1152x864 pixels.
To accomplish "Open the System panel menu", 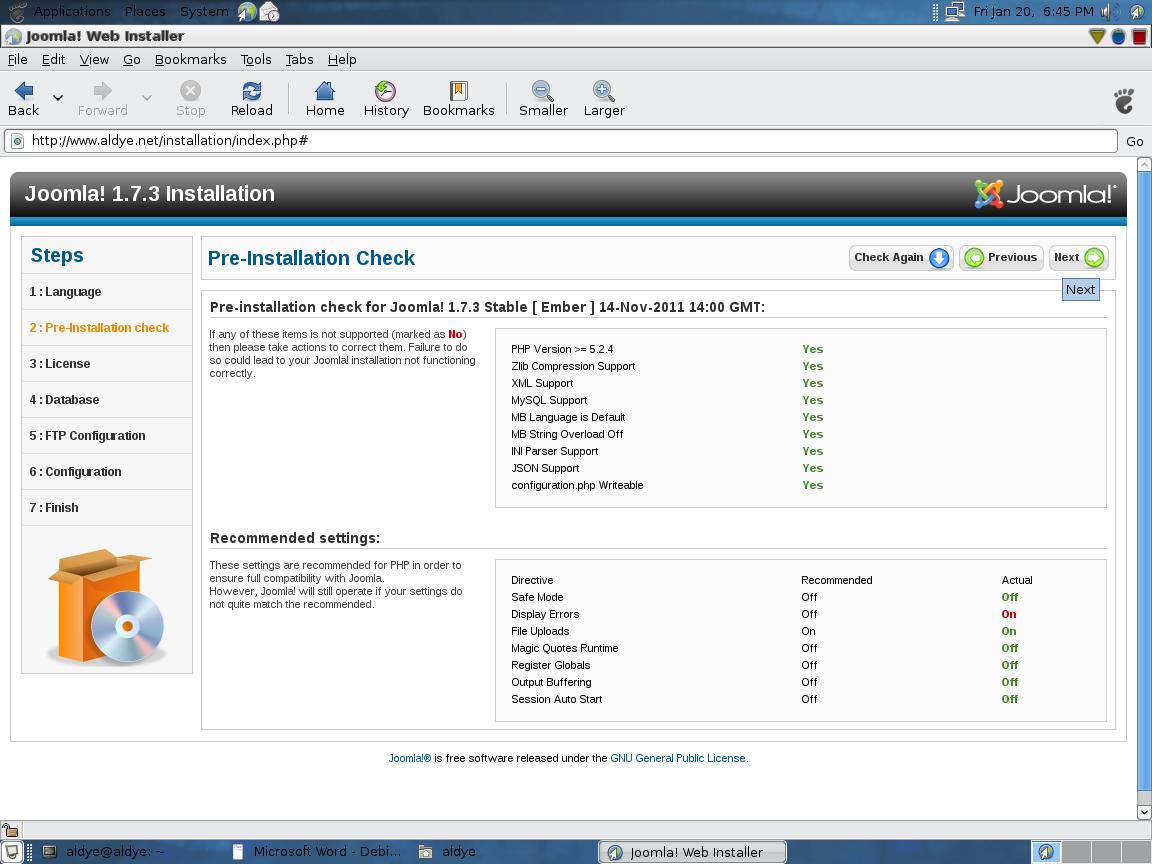I will pyautogui.click(x=204, y=11).
